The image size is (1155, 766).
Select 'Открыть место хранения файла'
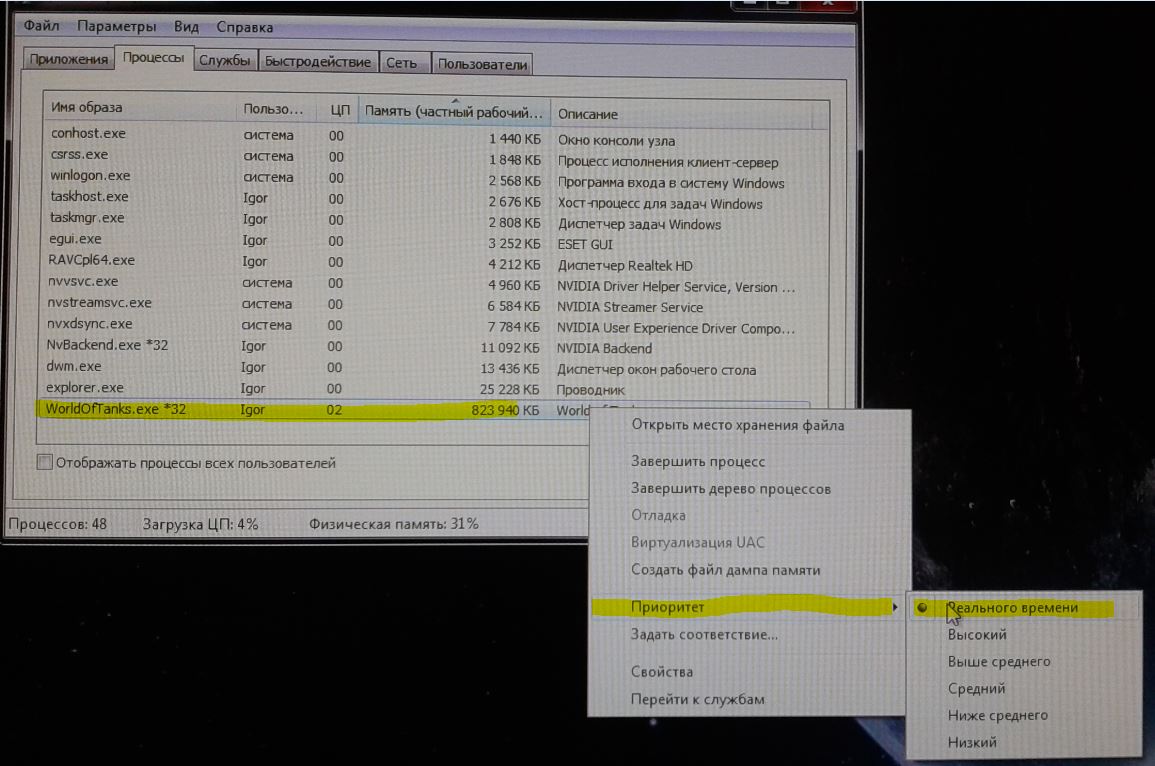[x=737, y=425]
